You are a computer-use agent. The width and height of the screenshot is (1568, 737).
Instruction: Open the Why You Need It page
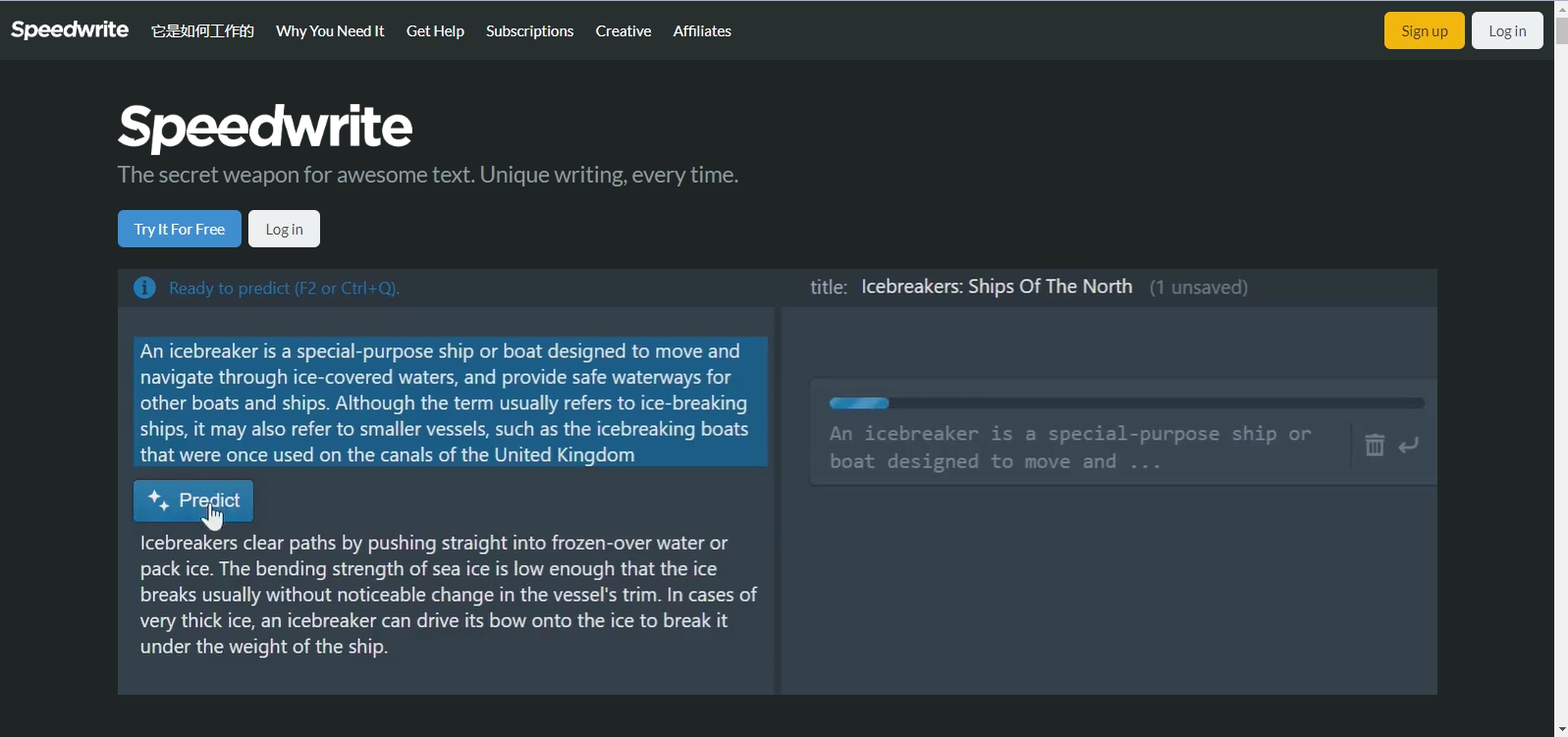click(x=330, y=31)
